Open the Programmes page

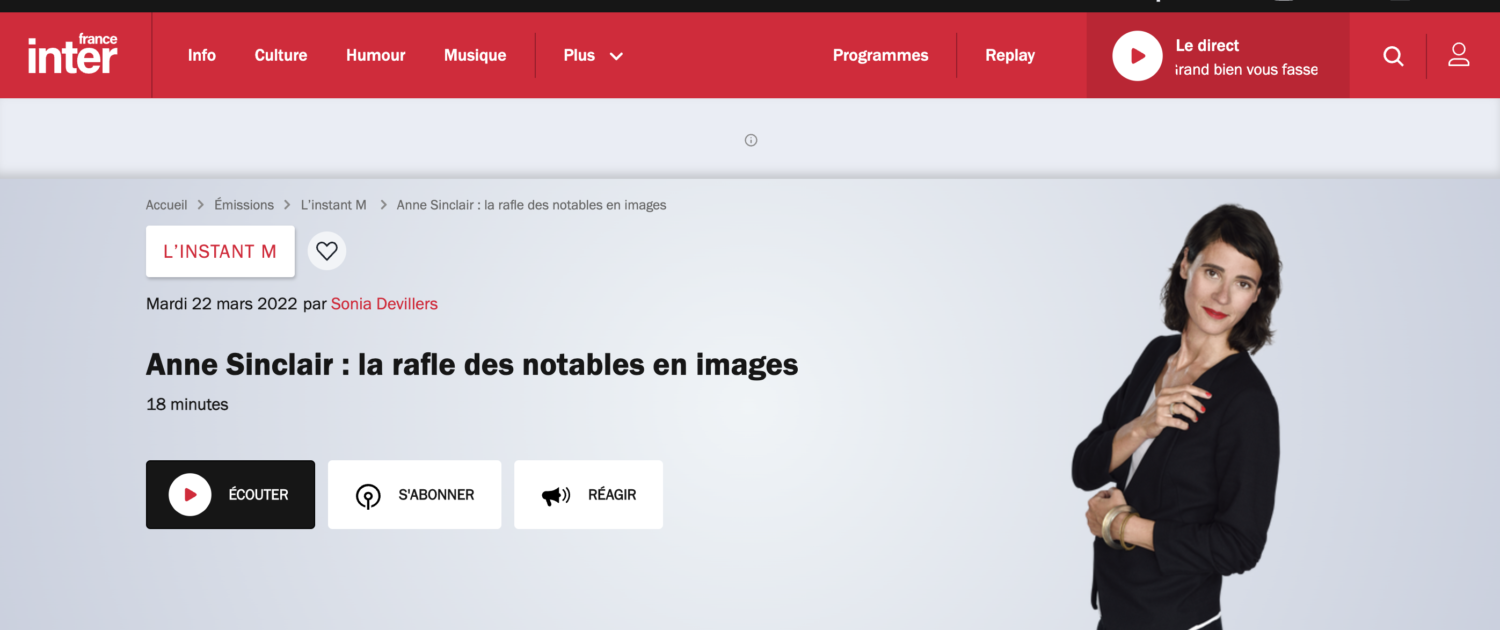tap(881, 55)
